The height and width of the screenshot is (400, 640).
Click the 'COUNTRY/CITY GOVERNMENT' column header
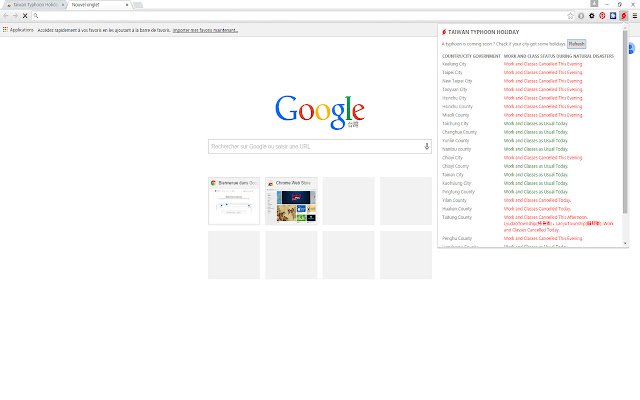[x=471, y=56]
